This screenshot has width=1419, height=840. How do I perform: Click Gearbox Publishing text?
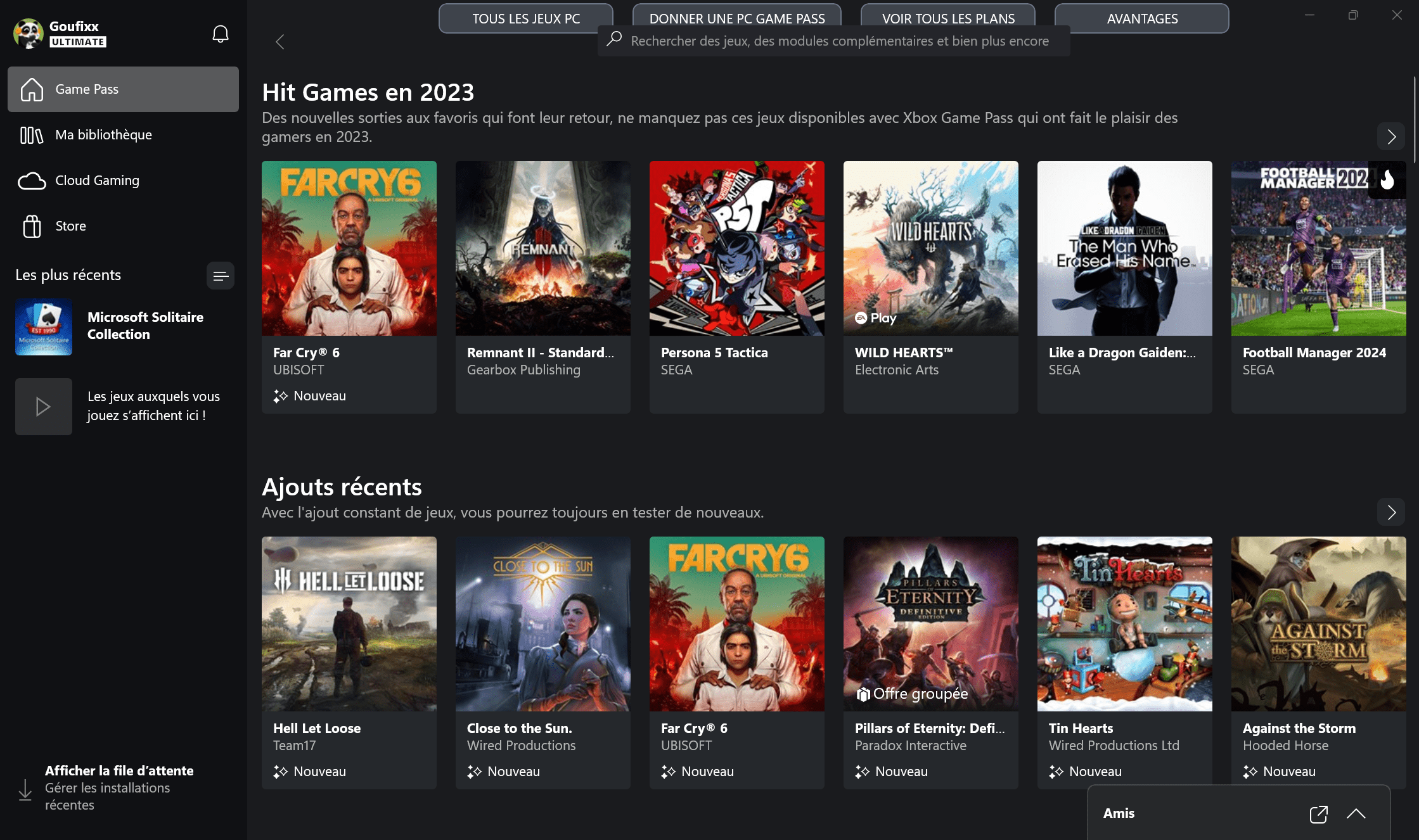pos(523,370)
